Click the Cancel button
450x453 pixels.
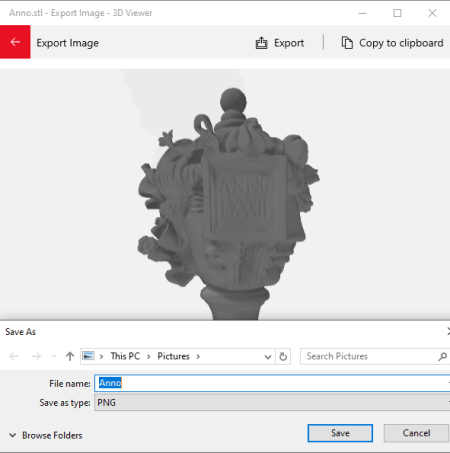pyautogui.click(x=416, y=433)
